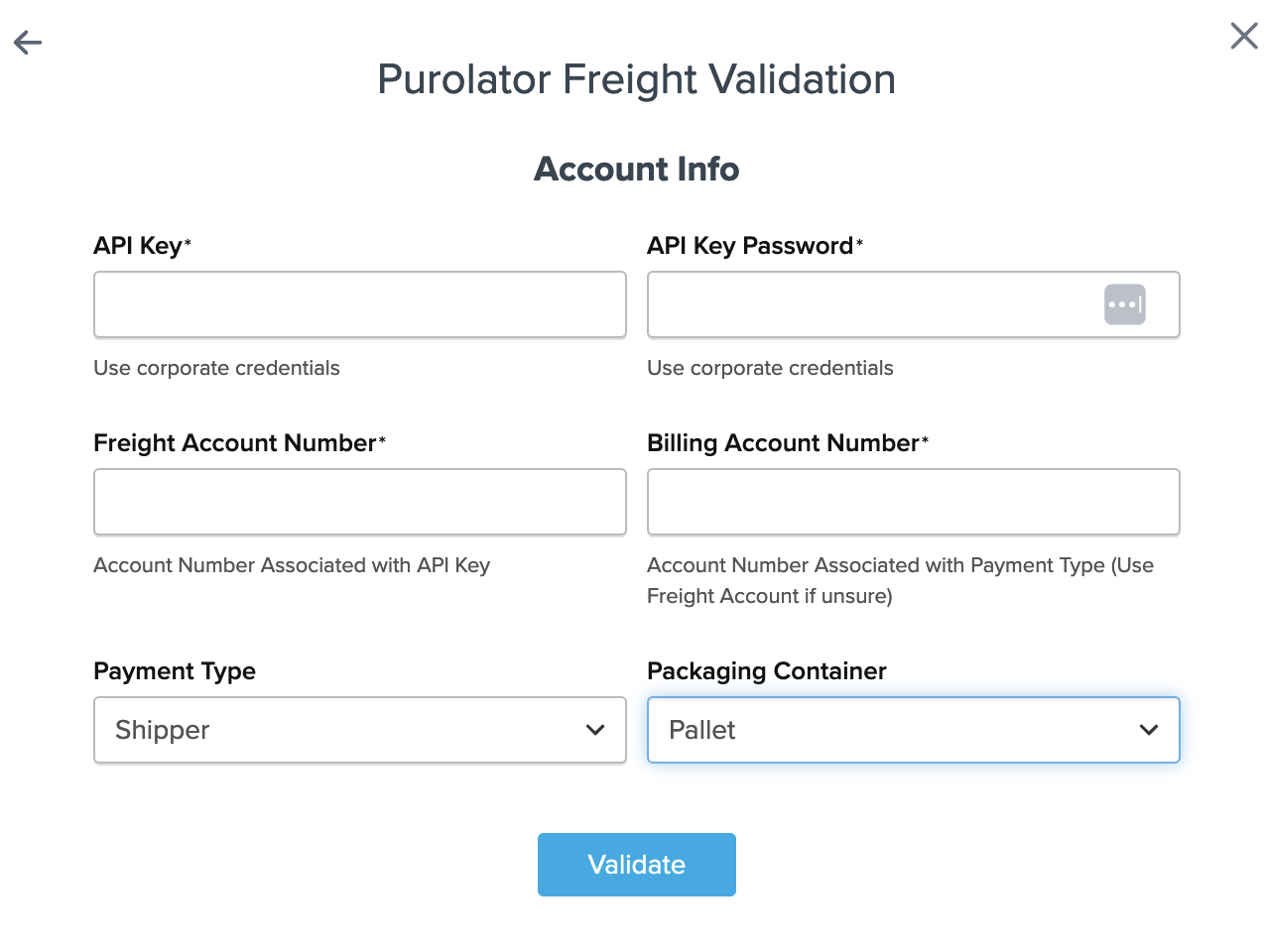Click into the API Key Password field
The image size is (1264, 952).
(873, 304)
